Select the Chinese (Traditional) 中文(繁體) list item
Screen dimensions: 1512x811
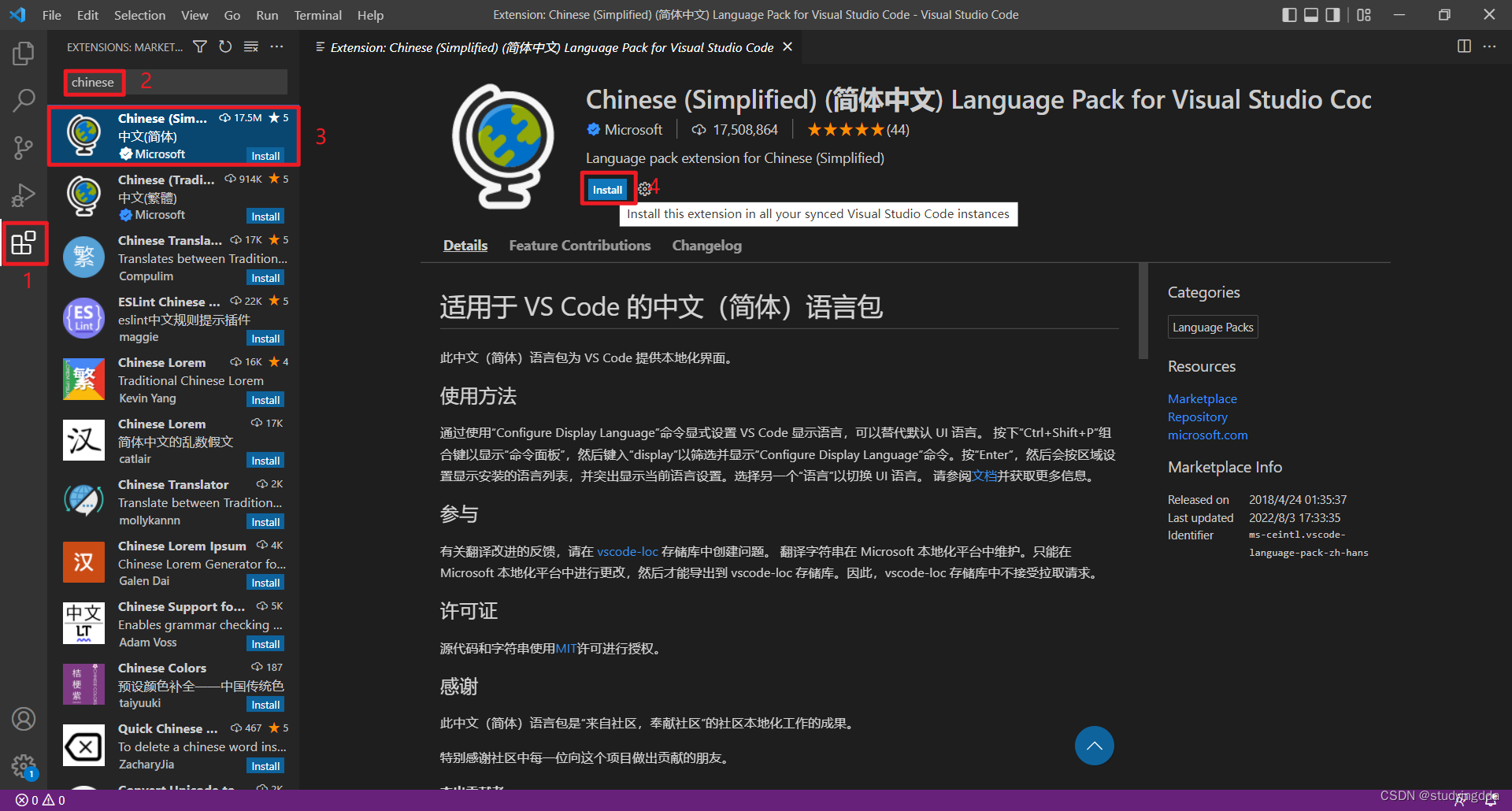point(175,197)
